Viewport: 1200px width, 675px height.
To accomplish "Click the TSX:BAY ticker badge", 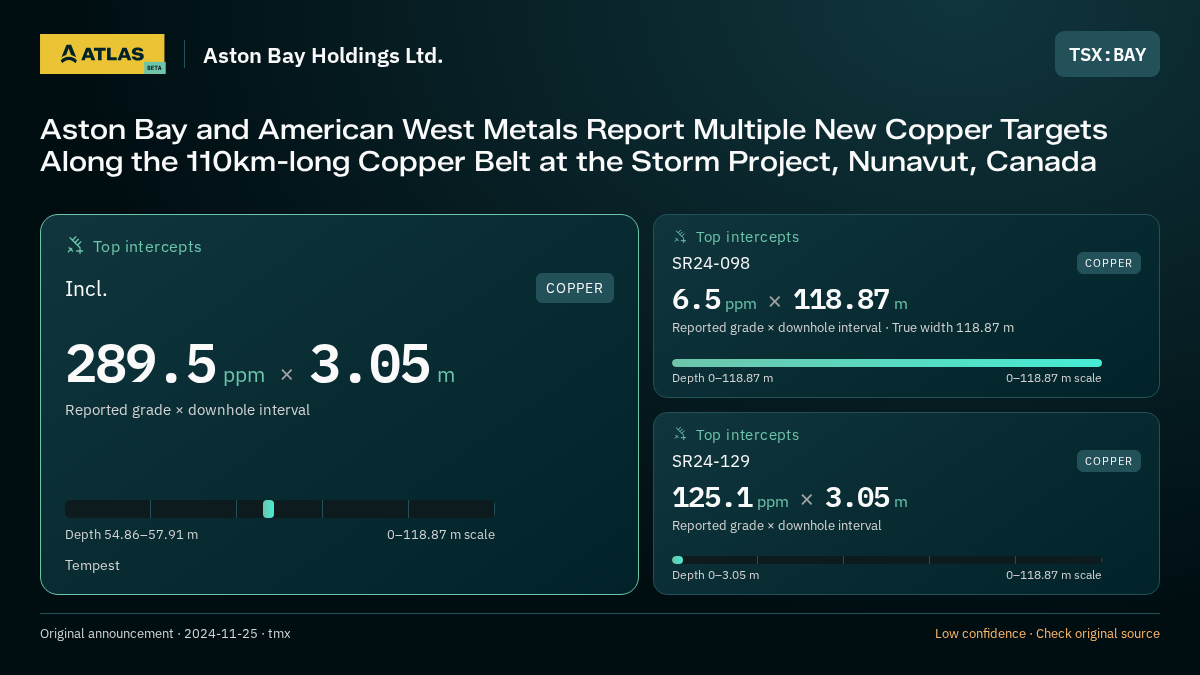I will click(x=1107, y=54).
